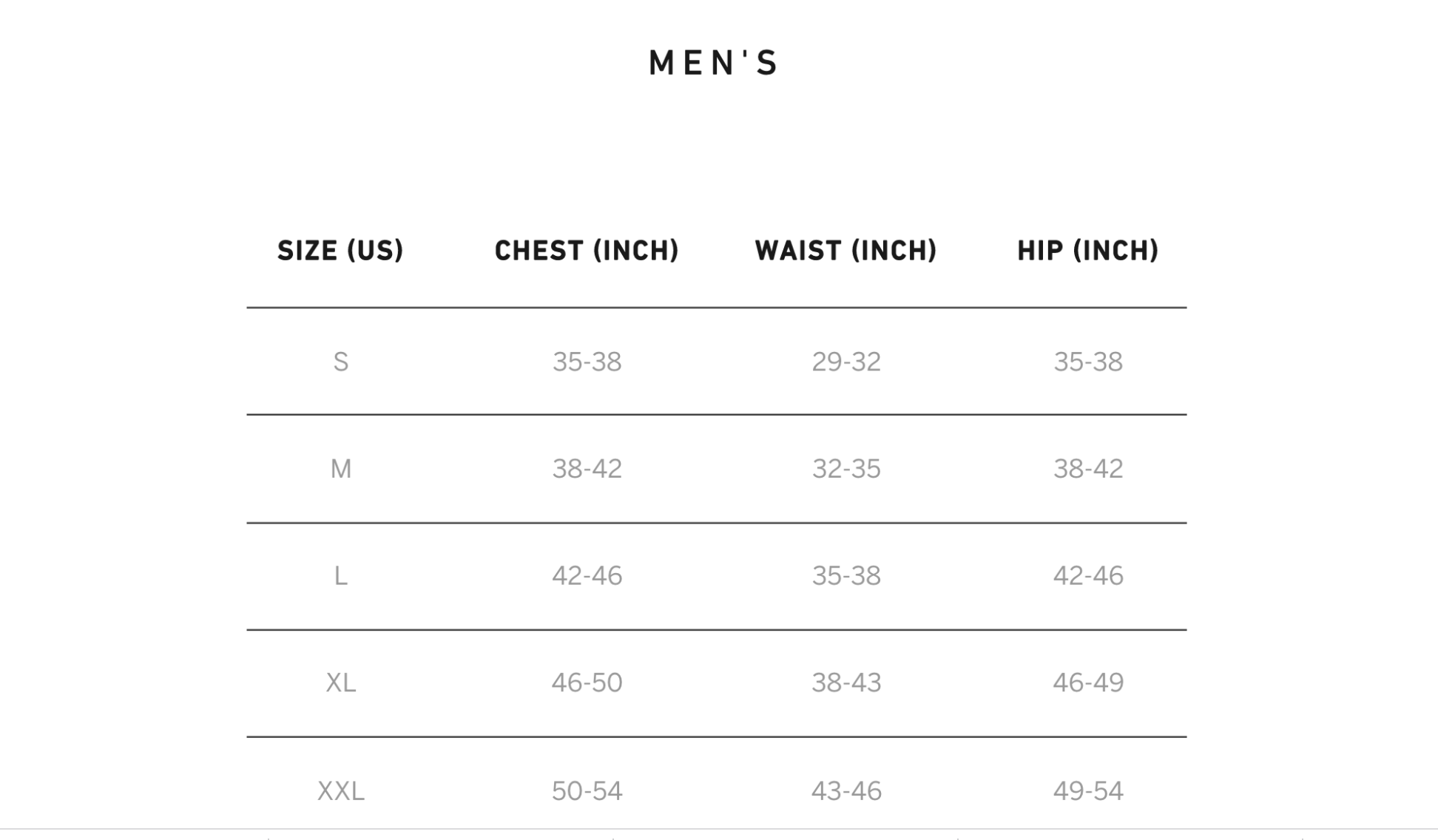1438x840 pixels.
Task: Click hip value 42-46 in L row
Action: pyautogui.click(x=1087, y=575)
